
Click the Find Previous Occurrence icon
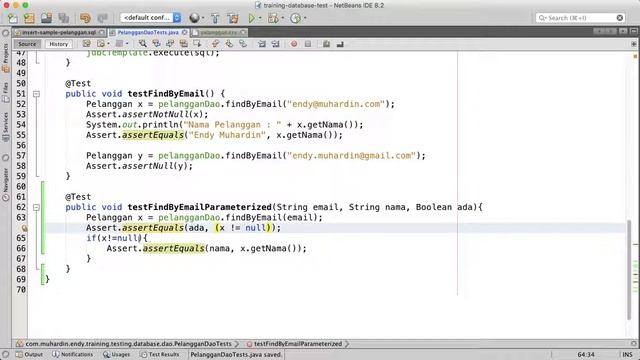coord(156,44)
